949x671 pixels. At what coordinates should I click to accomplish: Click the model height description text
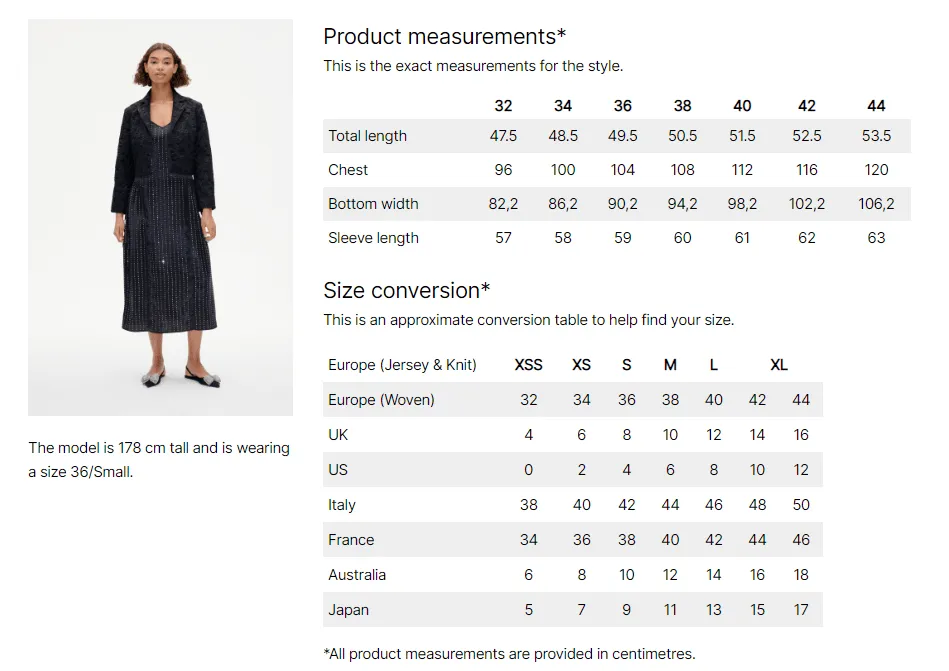[159, 460]
